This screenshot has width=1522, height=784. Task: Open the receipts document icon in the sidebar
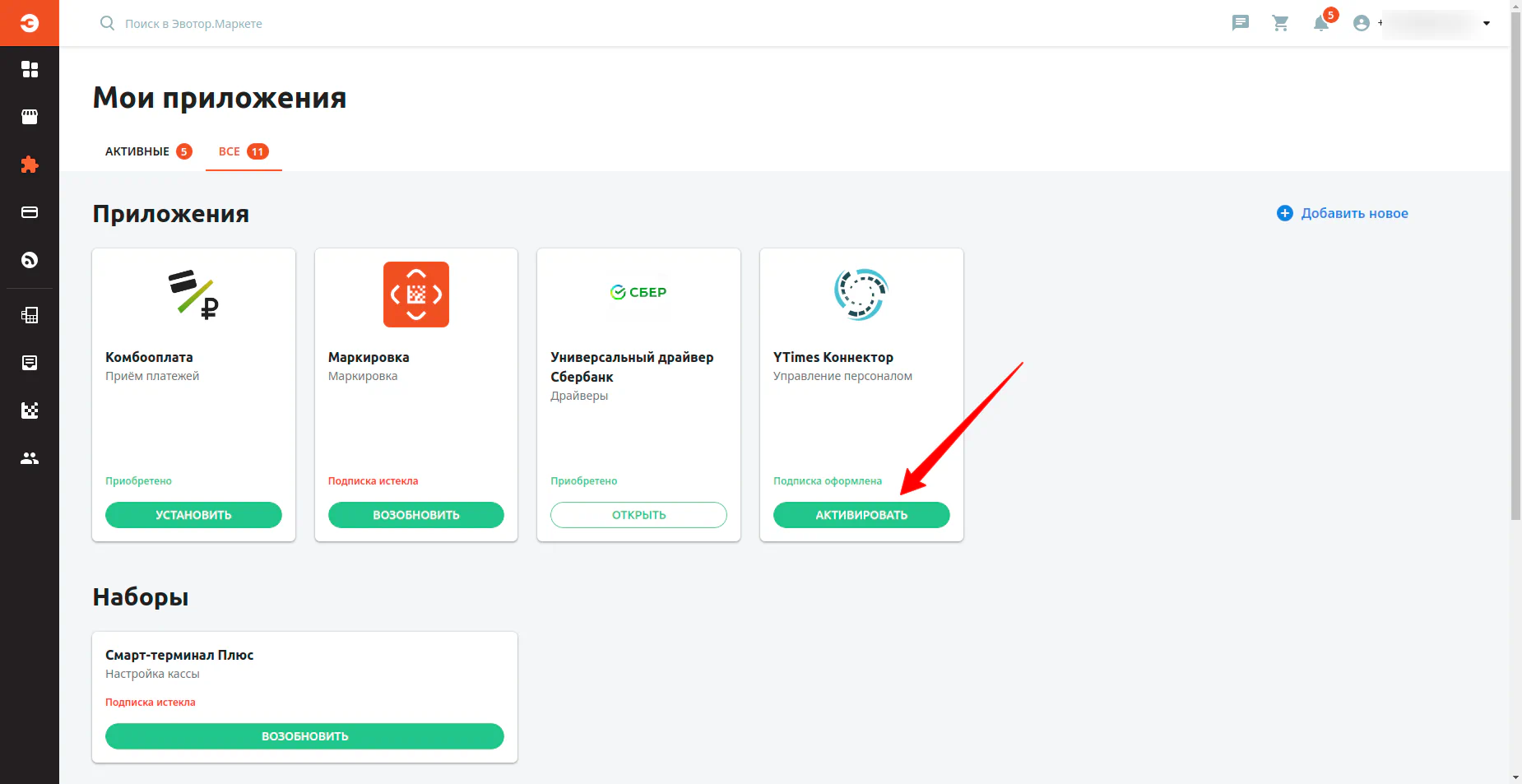[30, 363]
